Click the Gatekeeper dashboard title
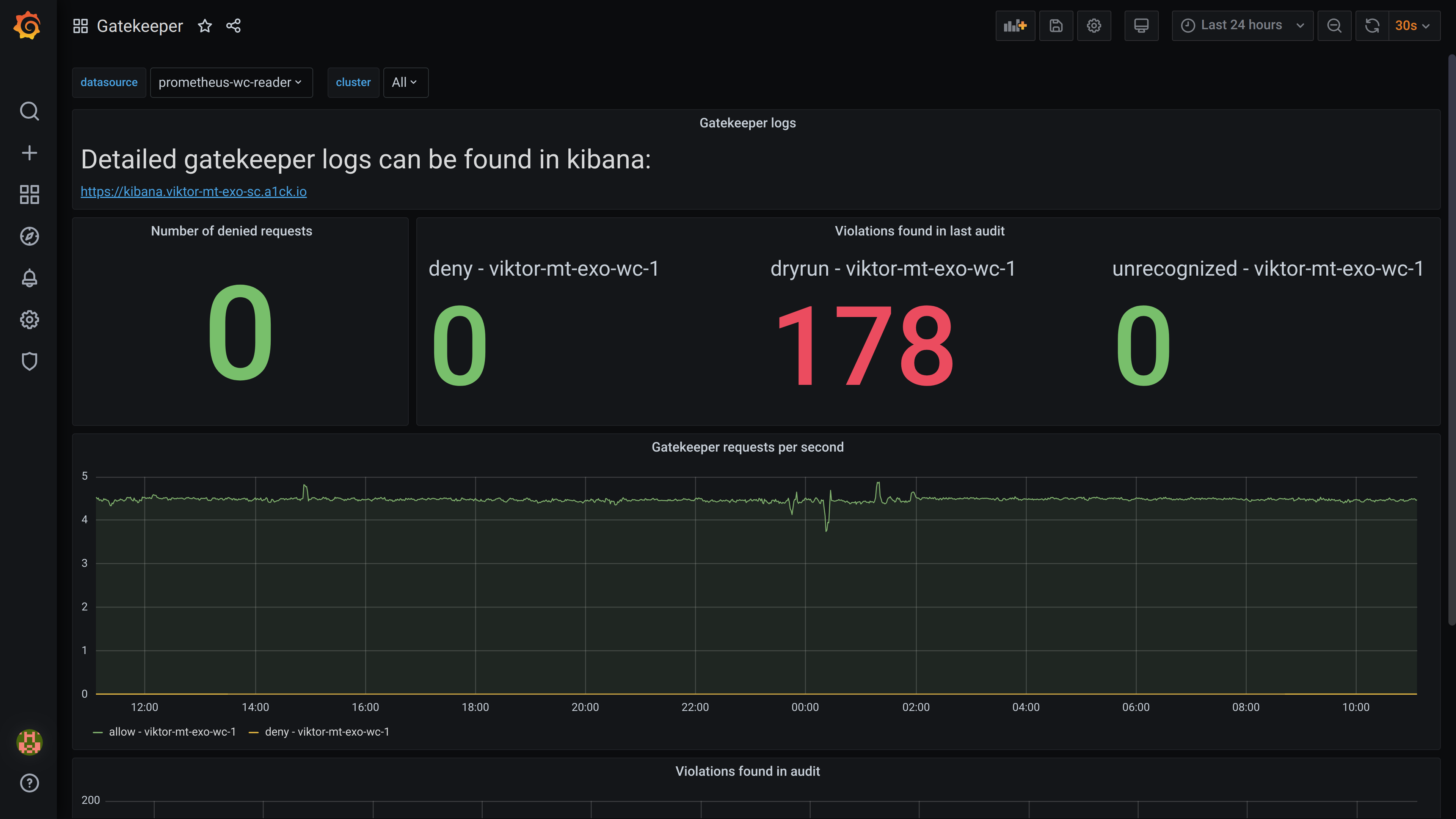Image resolution: width=1456 pixels, height=819 pixels. 140,26
